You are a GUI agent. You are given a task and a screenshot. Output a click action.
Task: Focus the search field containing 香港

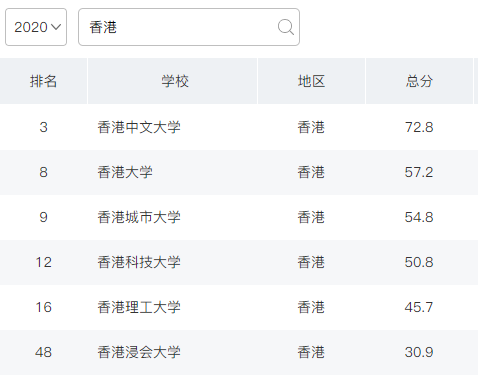[x=189, y=27]
